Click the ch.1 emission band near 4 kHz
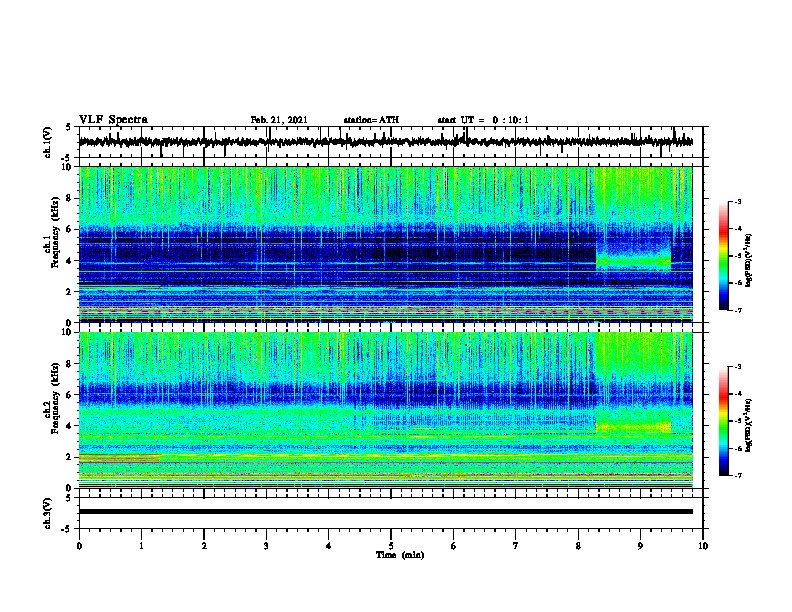The height and width of the screenshot is (612, 792). coord(633,262)
